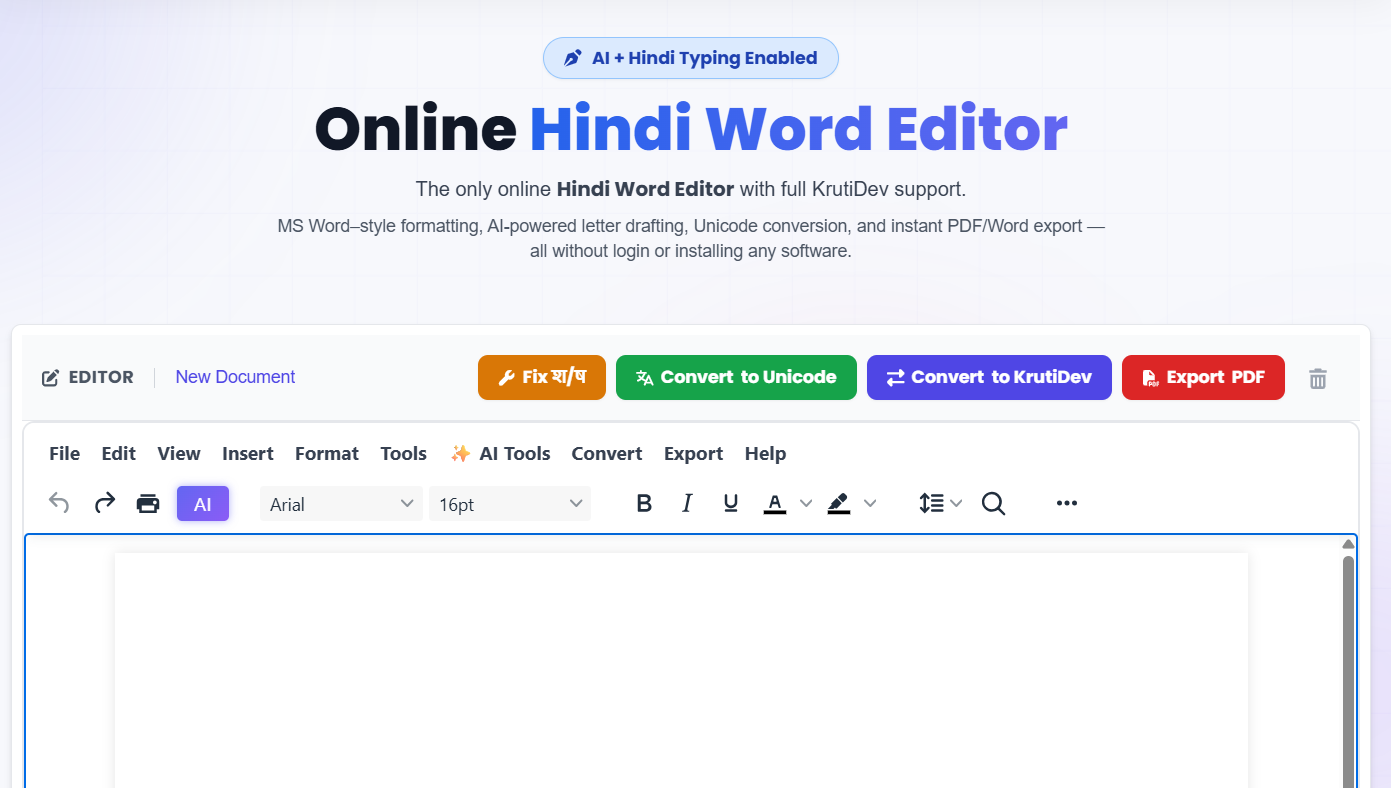Click the AI + Hindi Typing Enabled badge
The image size is (1391, 788).
coord(691,58)
